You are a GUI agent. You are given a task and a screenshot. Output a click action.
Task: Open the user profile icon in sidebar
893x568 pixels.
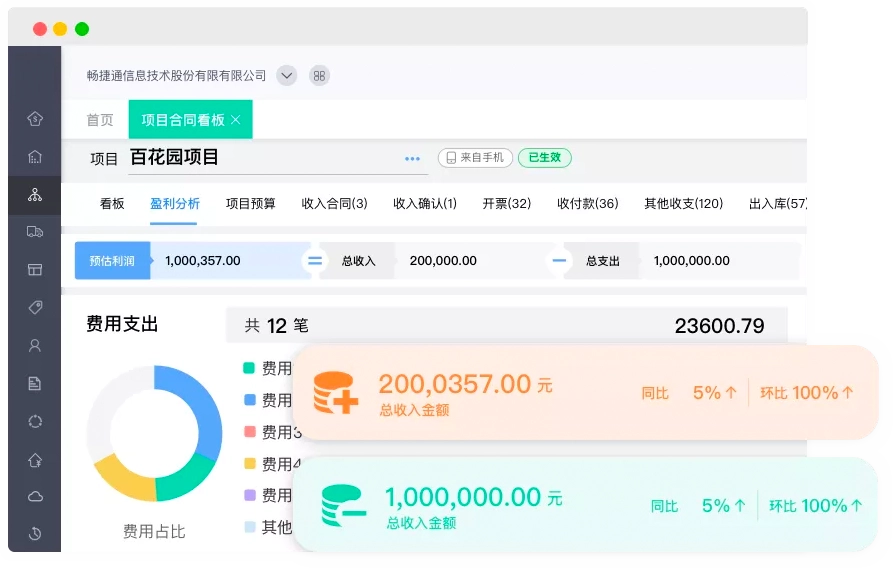click(35, 345)
